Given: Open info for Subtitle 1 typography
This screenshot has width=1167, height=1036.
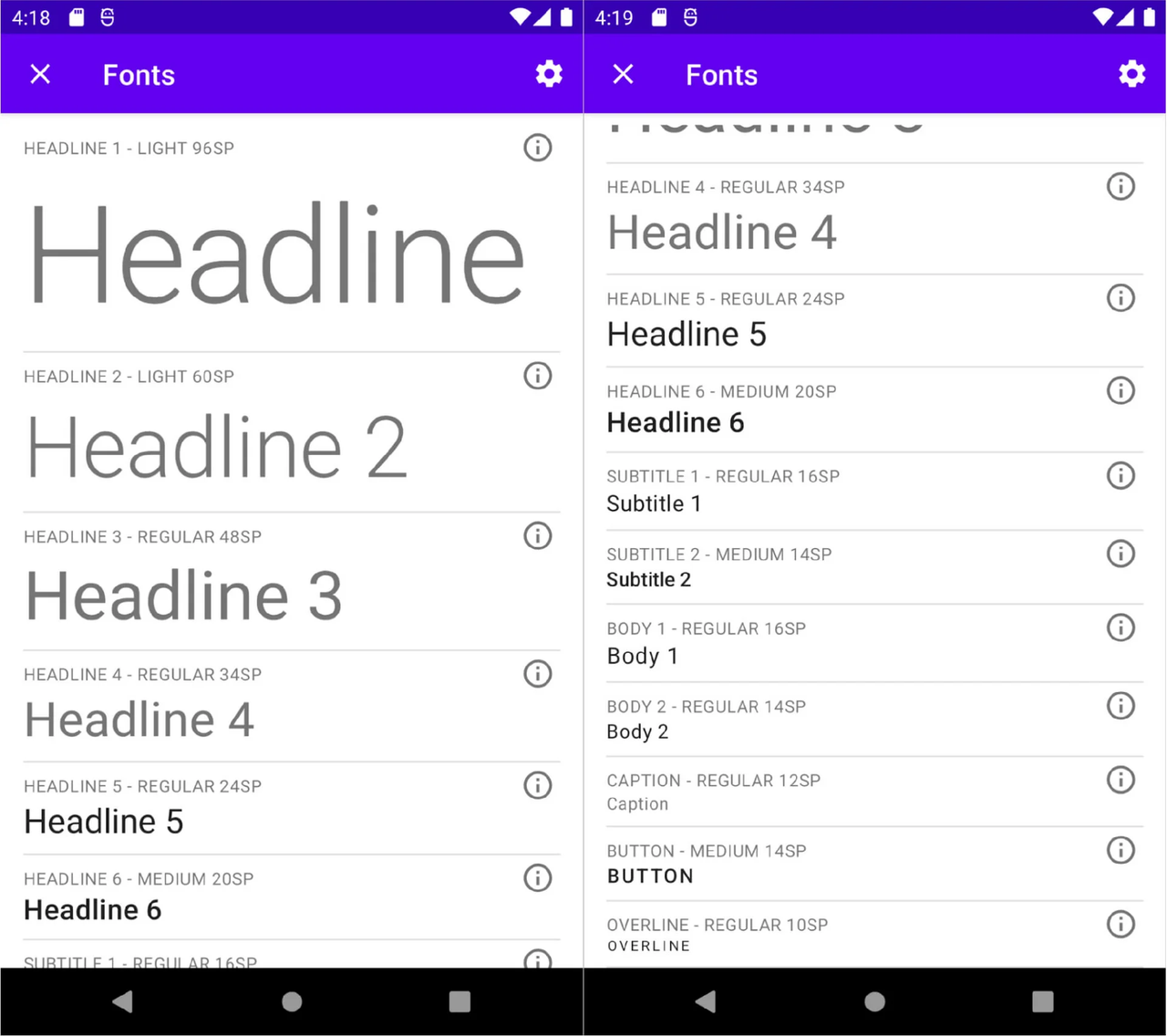Looking at the screenshot, I should coord(1121,474).
